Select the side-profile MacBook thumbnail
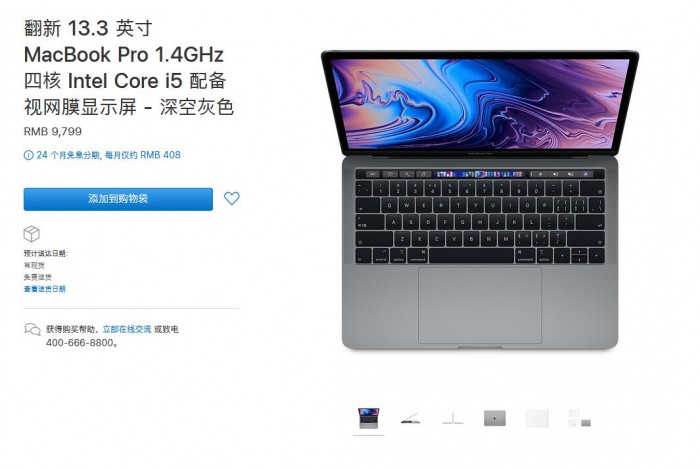The image size is (700, 469). click(x=410, y=419)
